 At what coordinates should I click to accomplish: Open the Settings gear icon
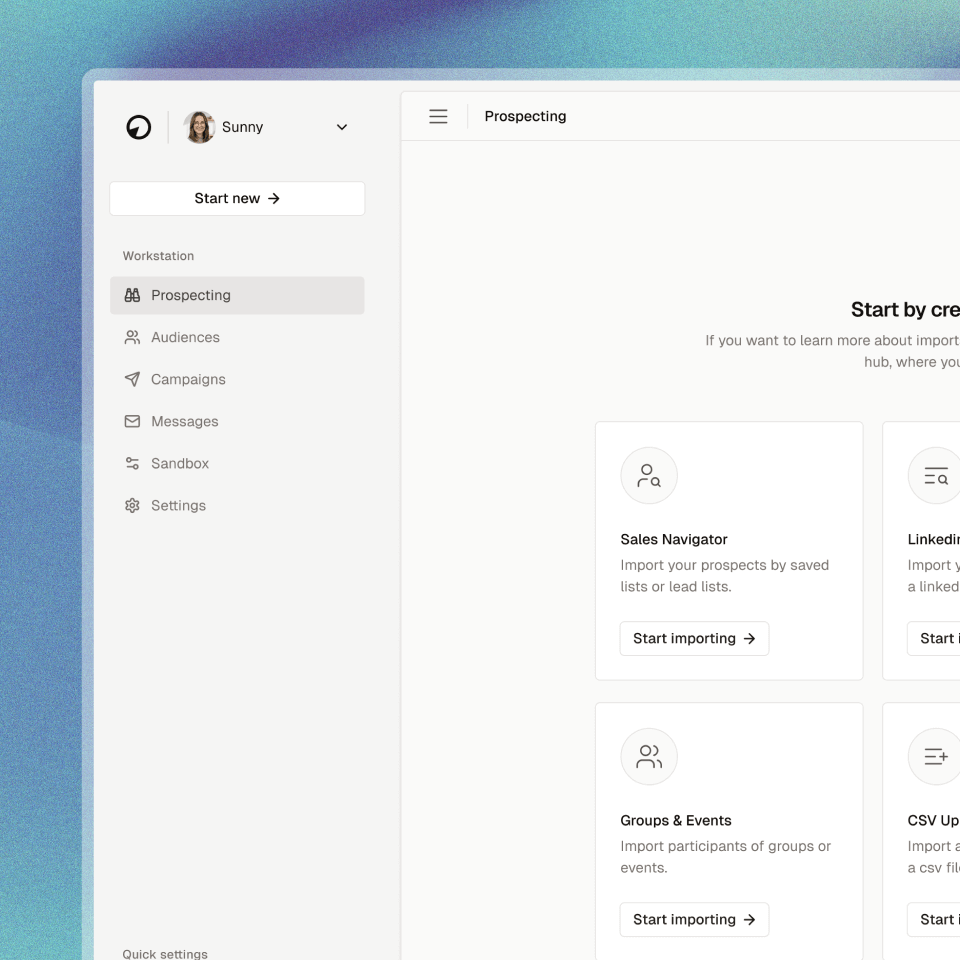tap(132, 505)
